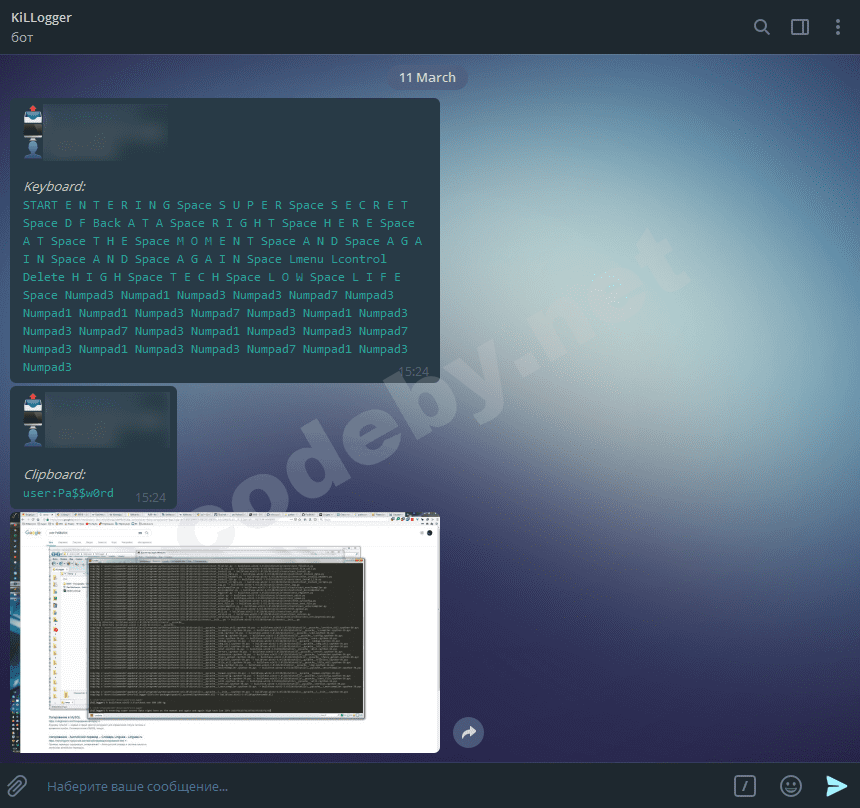Click the blurred sender name in Keyboard message

pyautogui.click(x=105, y=132)
